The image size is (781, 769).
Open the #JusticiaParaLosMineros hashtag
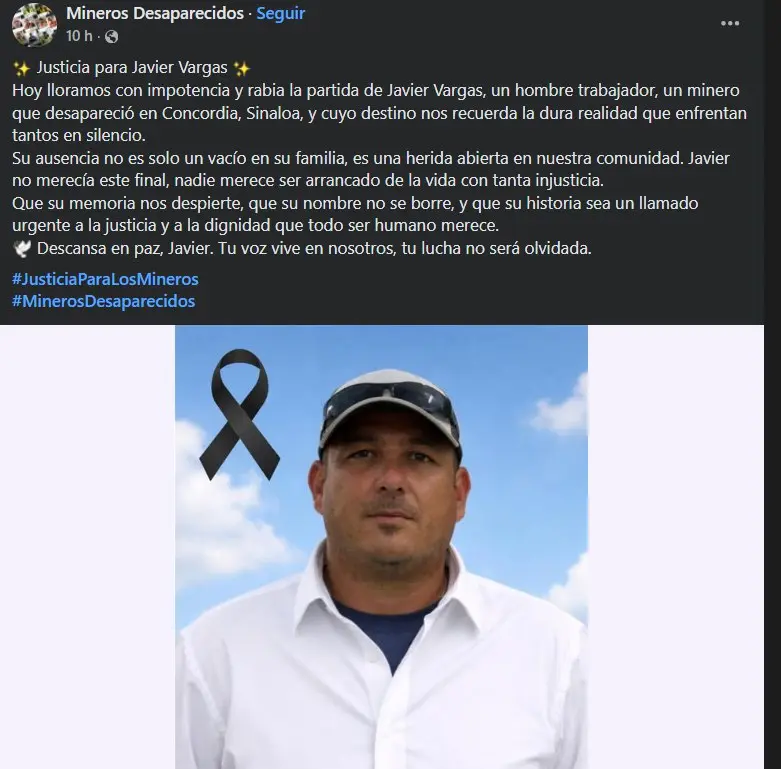[x=105, y=279]
